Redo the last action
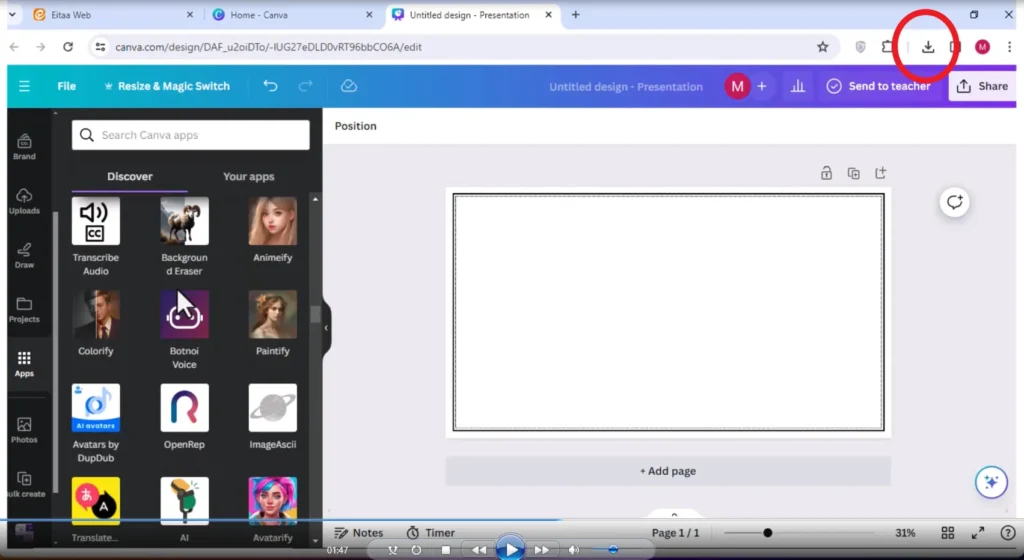The height and width of the screenshot is (560, 1024). [305, 86]
